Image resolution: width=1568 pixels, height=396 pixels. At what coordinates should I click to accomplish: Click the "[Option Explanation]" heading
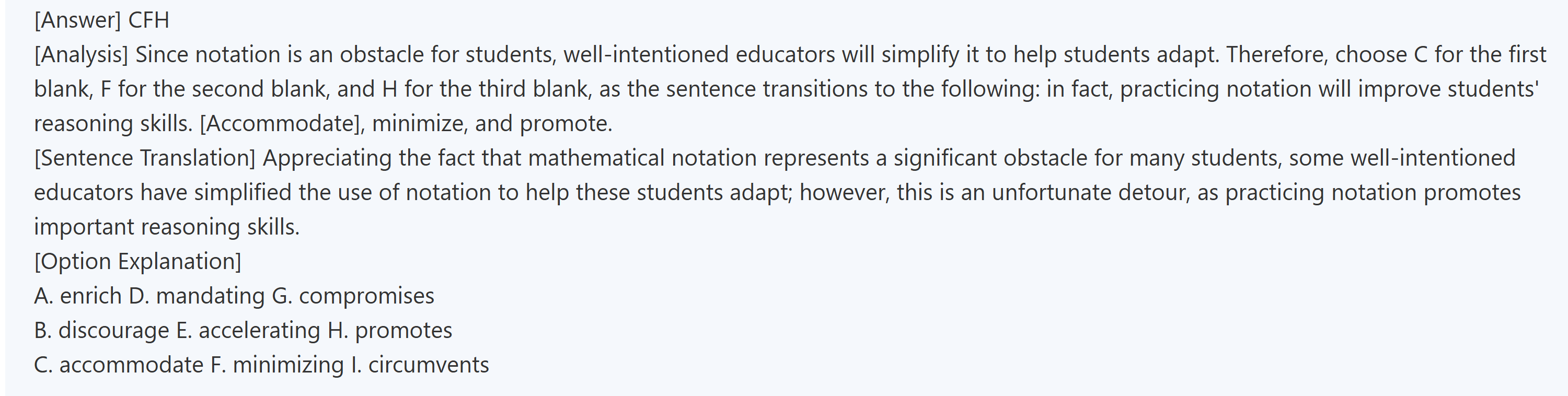(x=137, y=262)
